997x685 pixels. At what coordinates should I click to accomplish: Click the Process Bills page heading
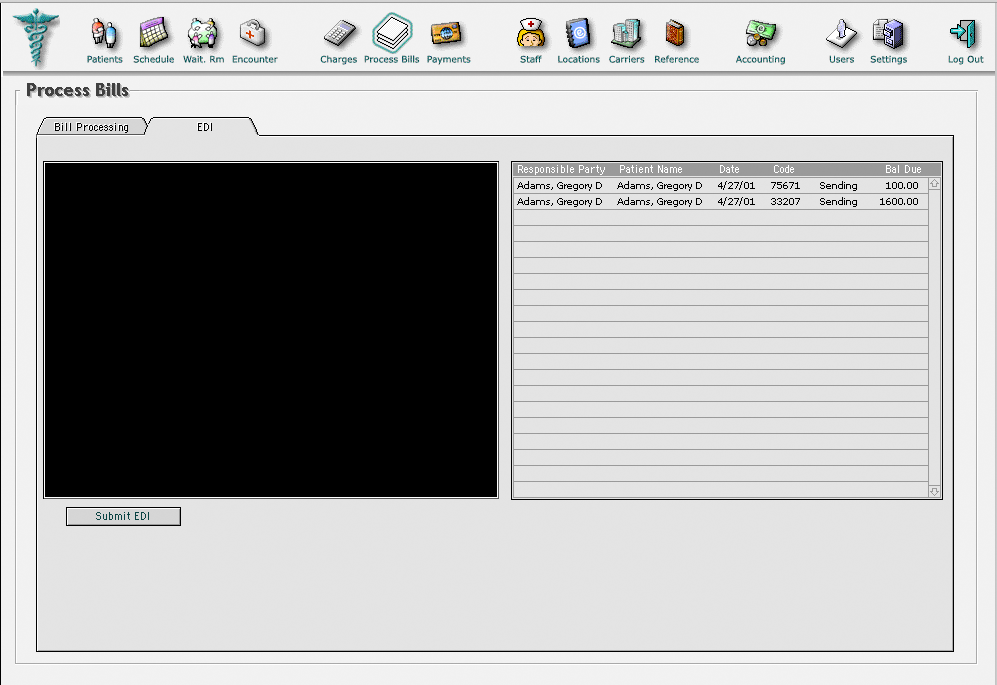[x=78, y=90]
